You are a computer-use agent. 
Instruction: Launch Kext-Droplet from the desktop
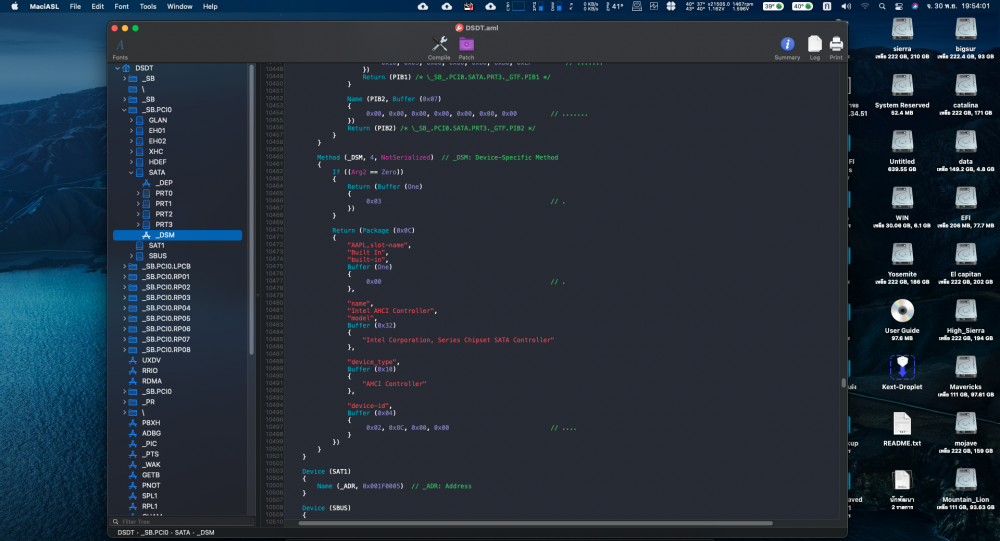click(902, 371)
